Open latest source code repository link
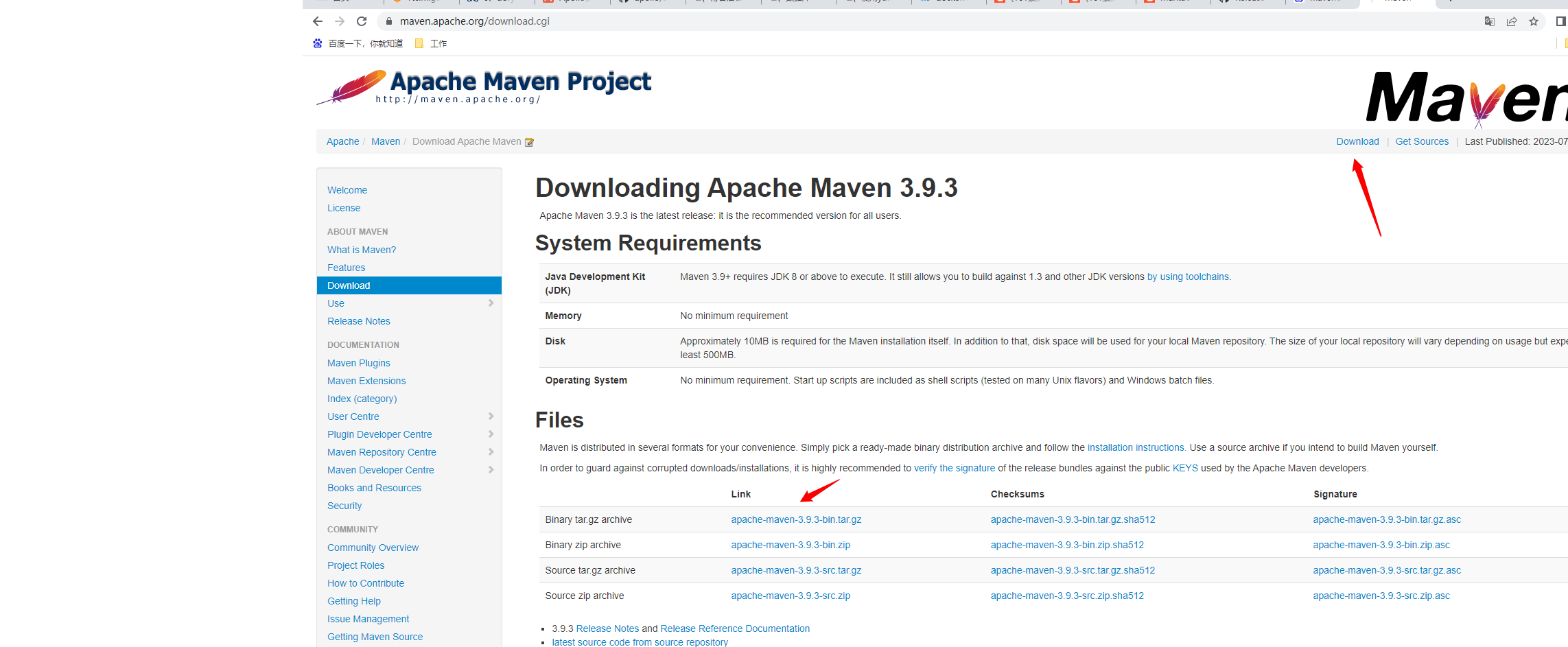 point(640,642)
